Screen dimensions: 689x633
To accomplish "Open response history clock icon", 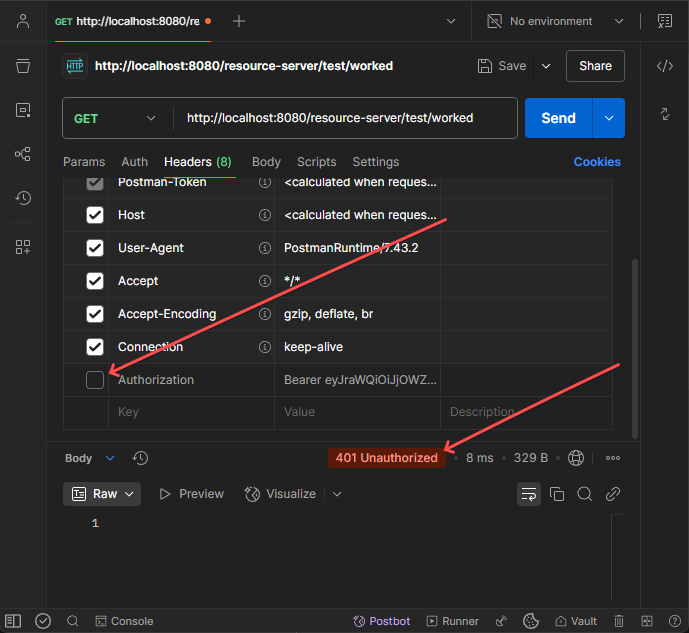I will click(x=140, y=458).
